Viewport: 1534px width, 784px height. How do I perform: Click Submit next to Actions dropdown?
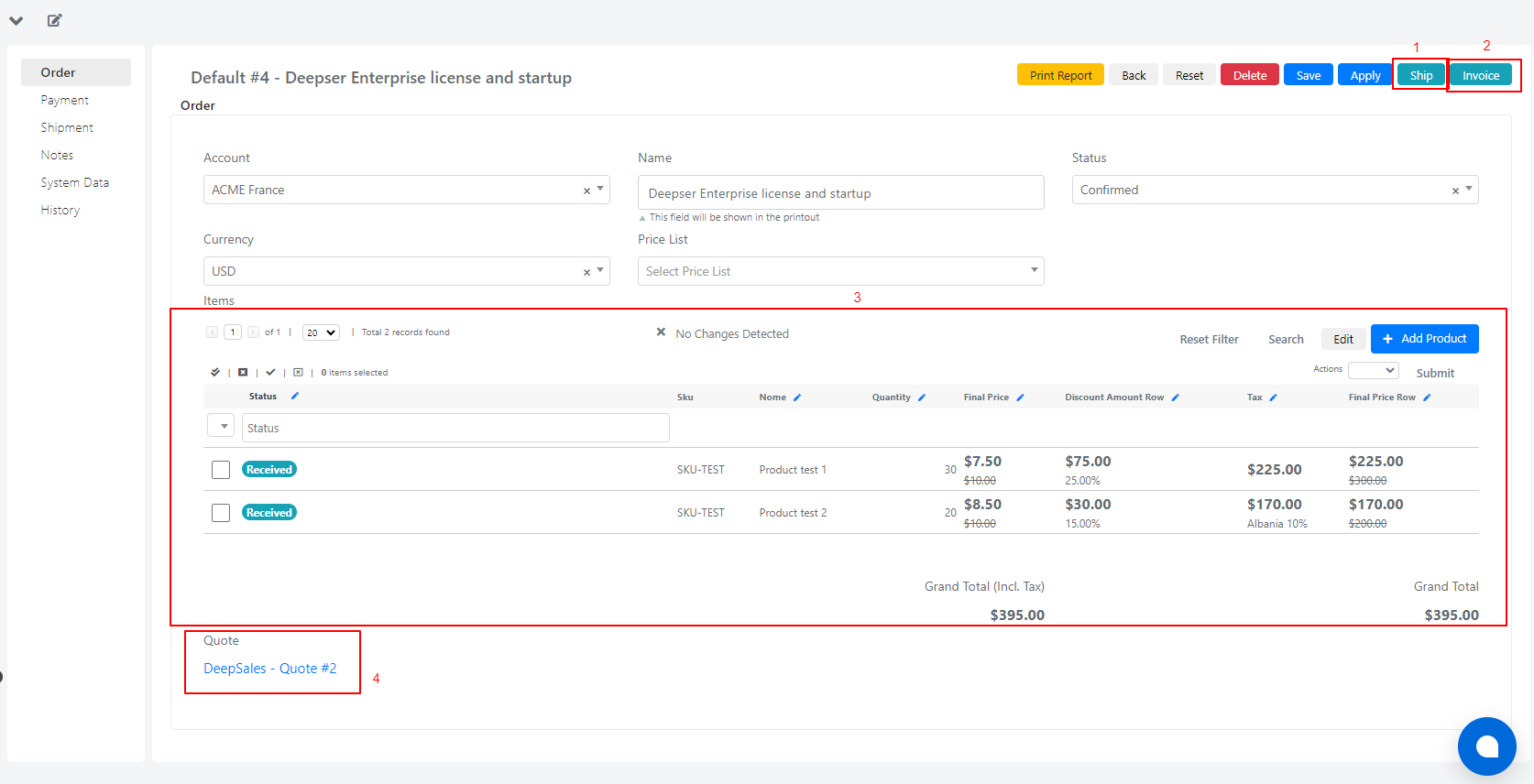1435,373
